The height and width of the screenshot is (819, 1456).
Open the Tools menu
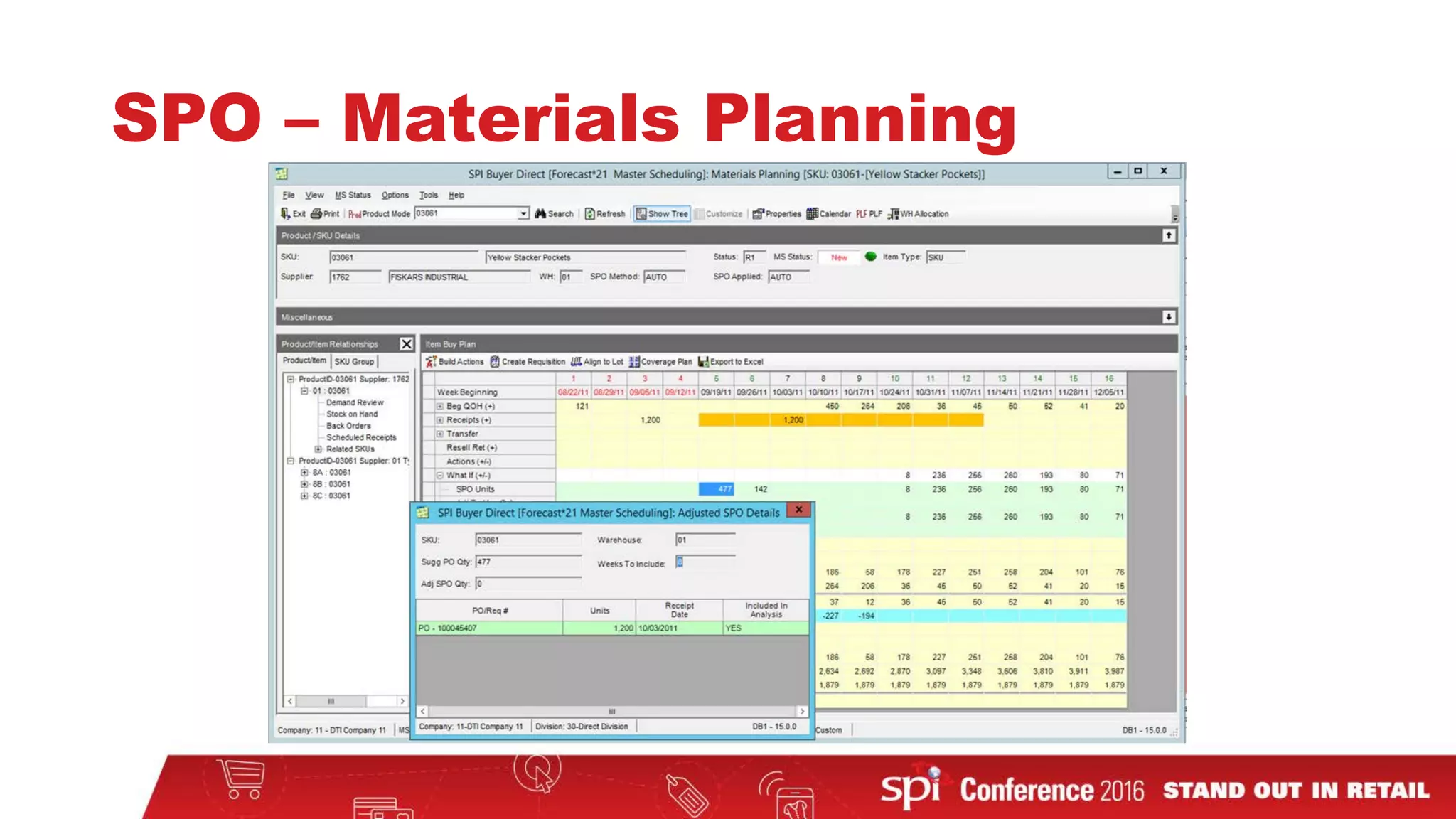pyautogui.click(x=429, y=195)
